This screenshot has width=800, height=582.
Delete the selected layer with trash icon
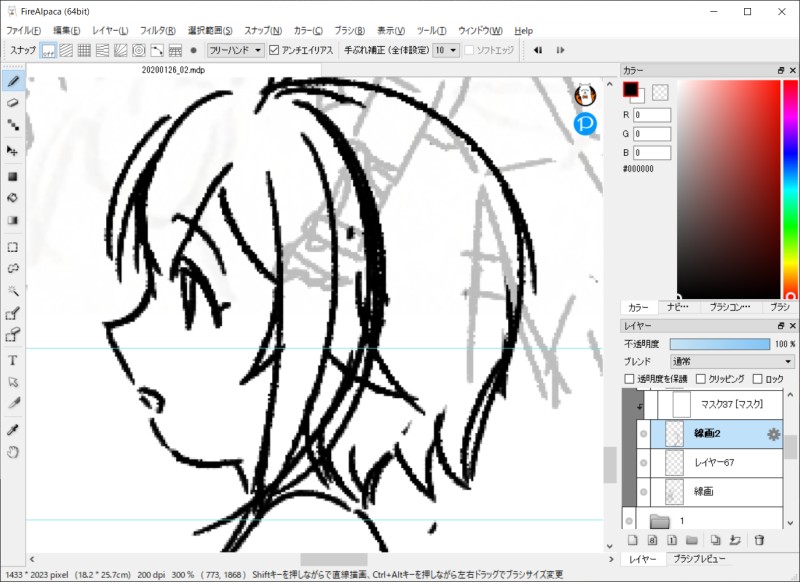[759, 540]
